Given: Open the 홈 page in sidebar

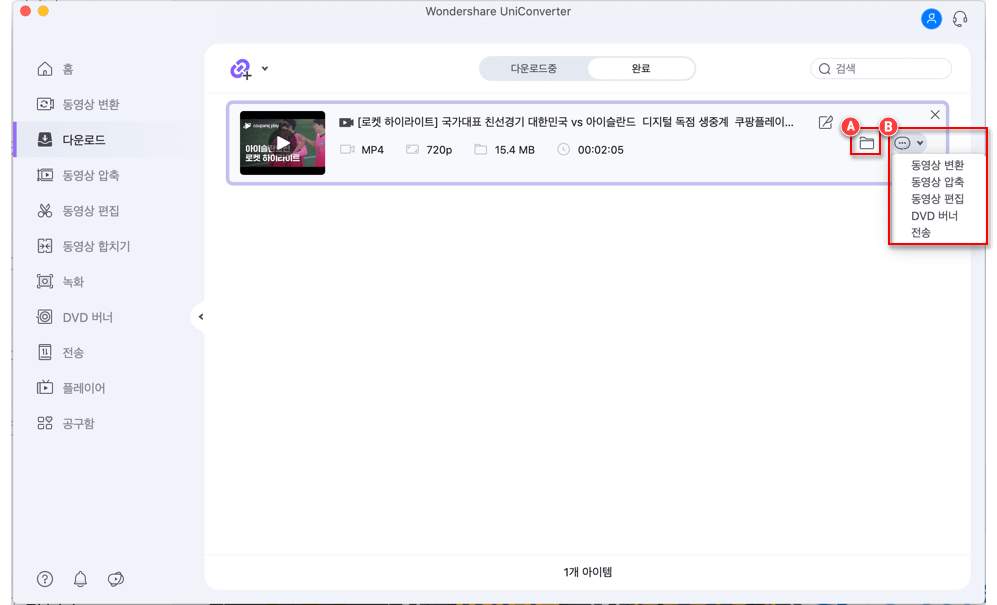Looking at the screenshot, I should 55,69.
